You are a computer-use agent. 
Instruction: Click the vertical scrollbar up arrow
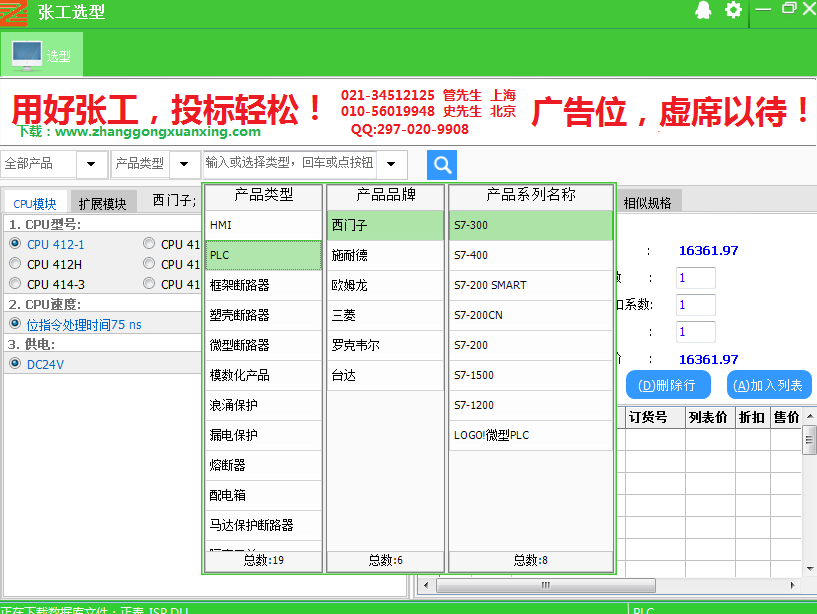(810, 415)
